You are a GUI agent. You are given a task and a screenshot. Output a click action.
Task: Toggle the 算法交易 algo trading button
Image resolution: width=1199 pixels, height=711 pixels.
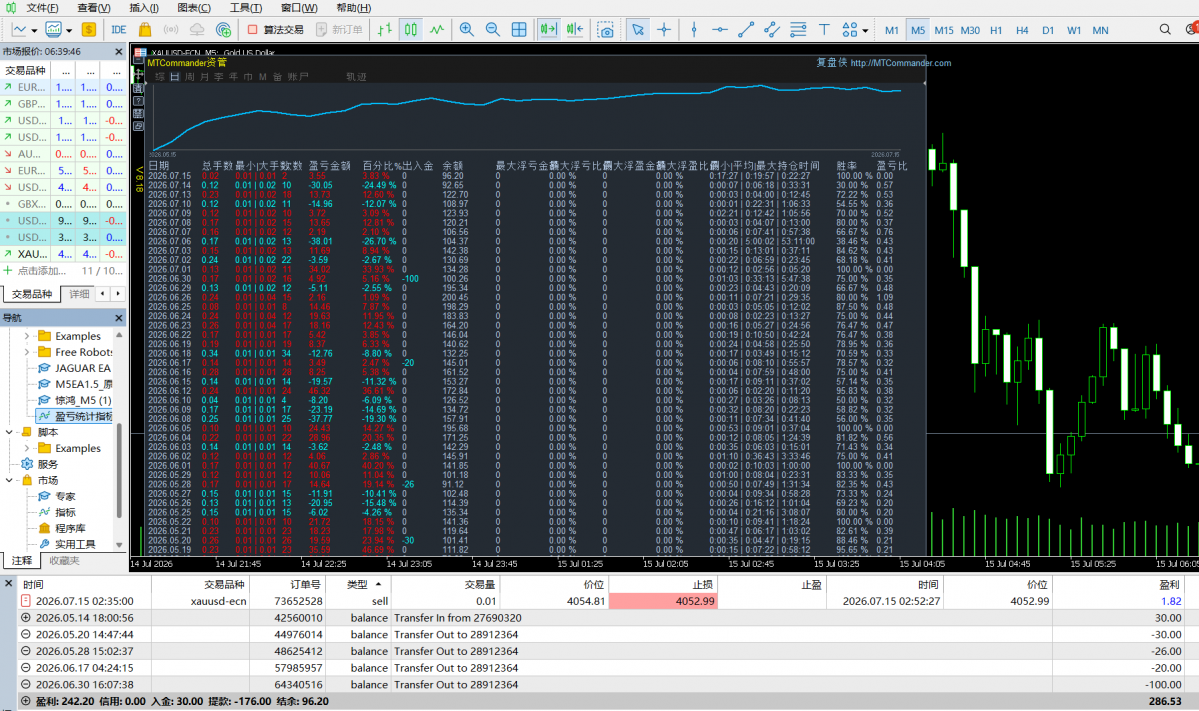(275, 30)
